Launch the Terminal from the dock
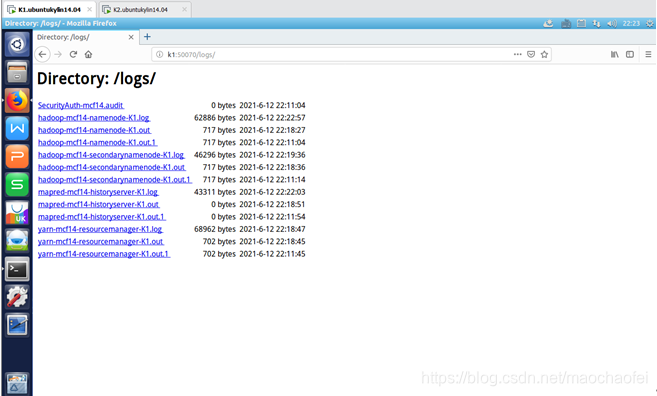657x396 pixels. [x=17, y=269]
